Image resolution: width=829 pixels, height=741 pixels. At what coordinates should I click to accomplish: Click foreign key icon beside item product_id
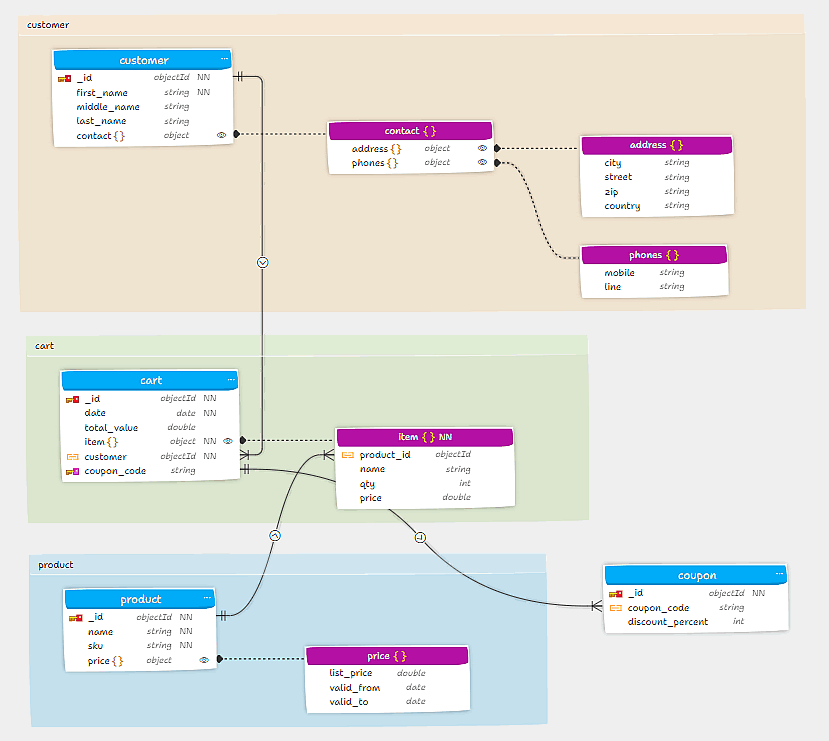pos(347,455)
